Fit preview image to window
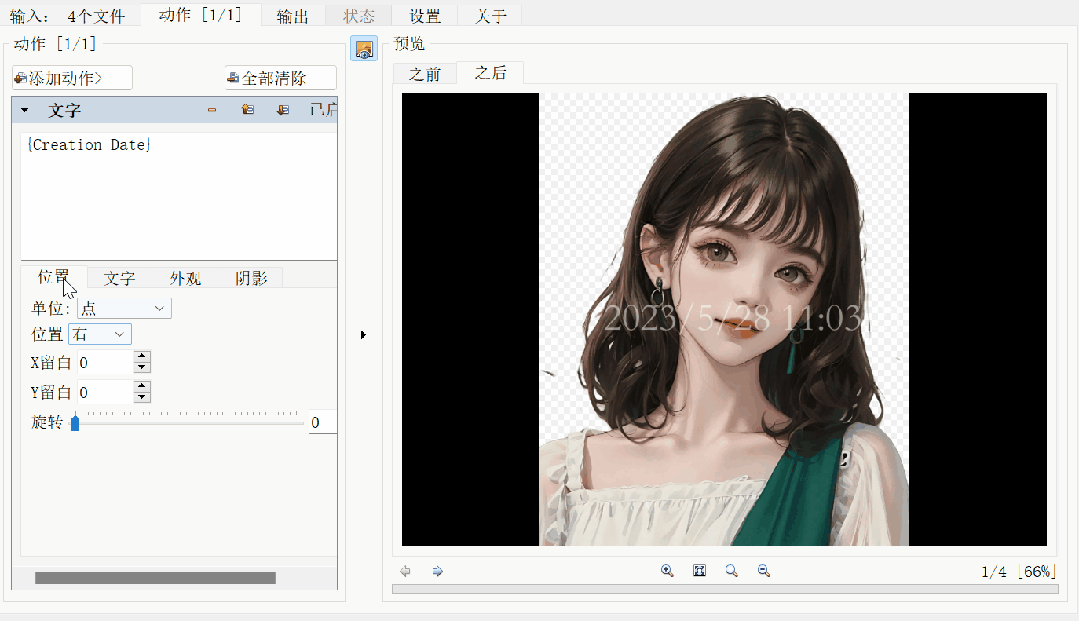 click(699, 571)
